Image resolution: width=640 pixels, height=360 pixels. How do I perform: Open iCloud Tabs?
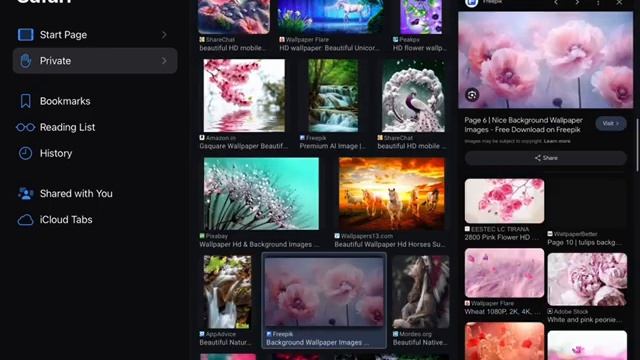(66, 220)
